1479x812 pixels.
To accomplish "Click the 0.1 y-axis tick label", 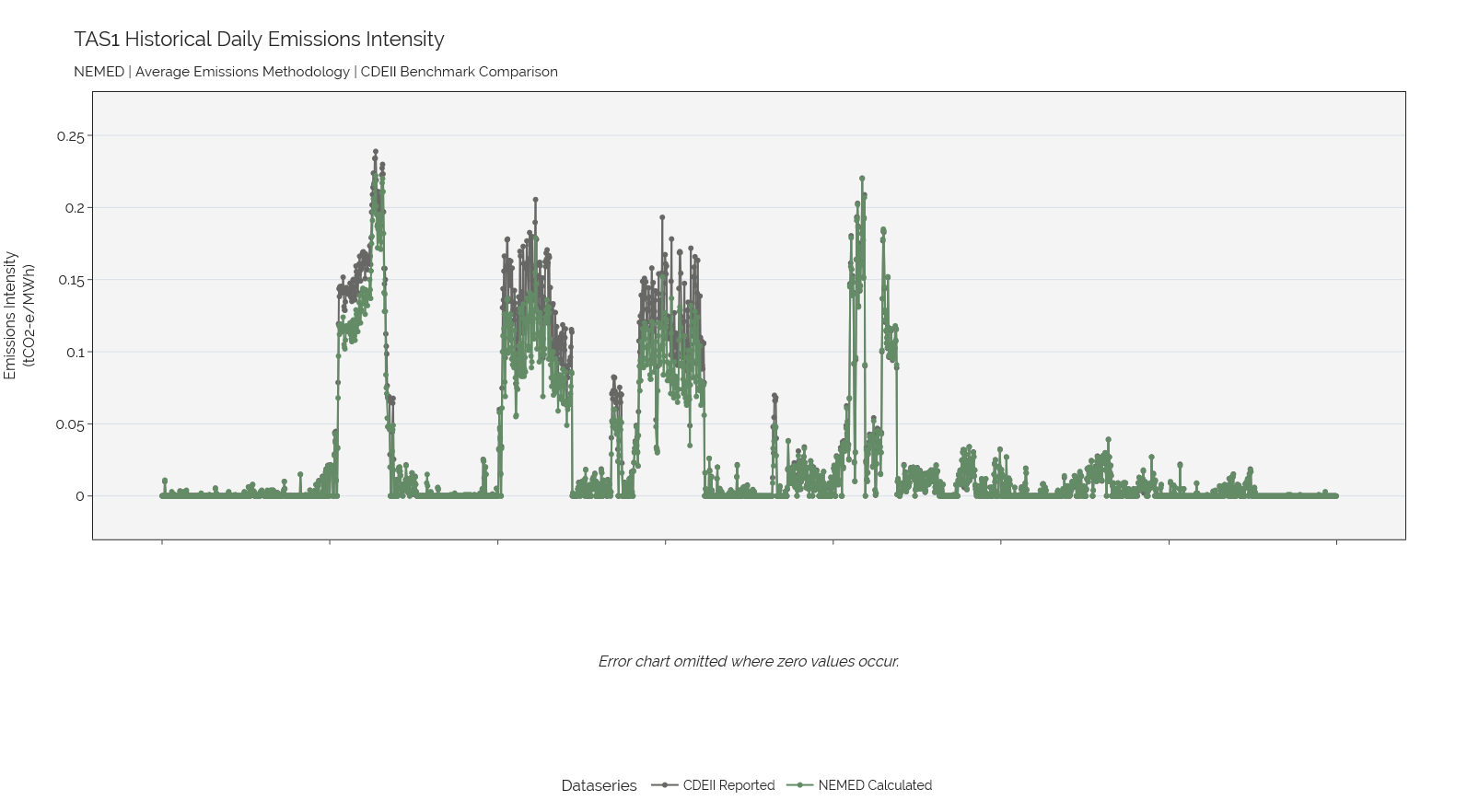I will 75,352.
